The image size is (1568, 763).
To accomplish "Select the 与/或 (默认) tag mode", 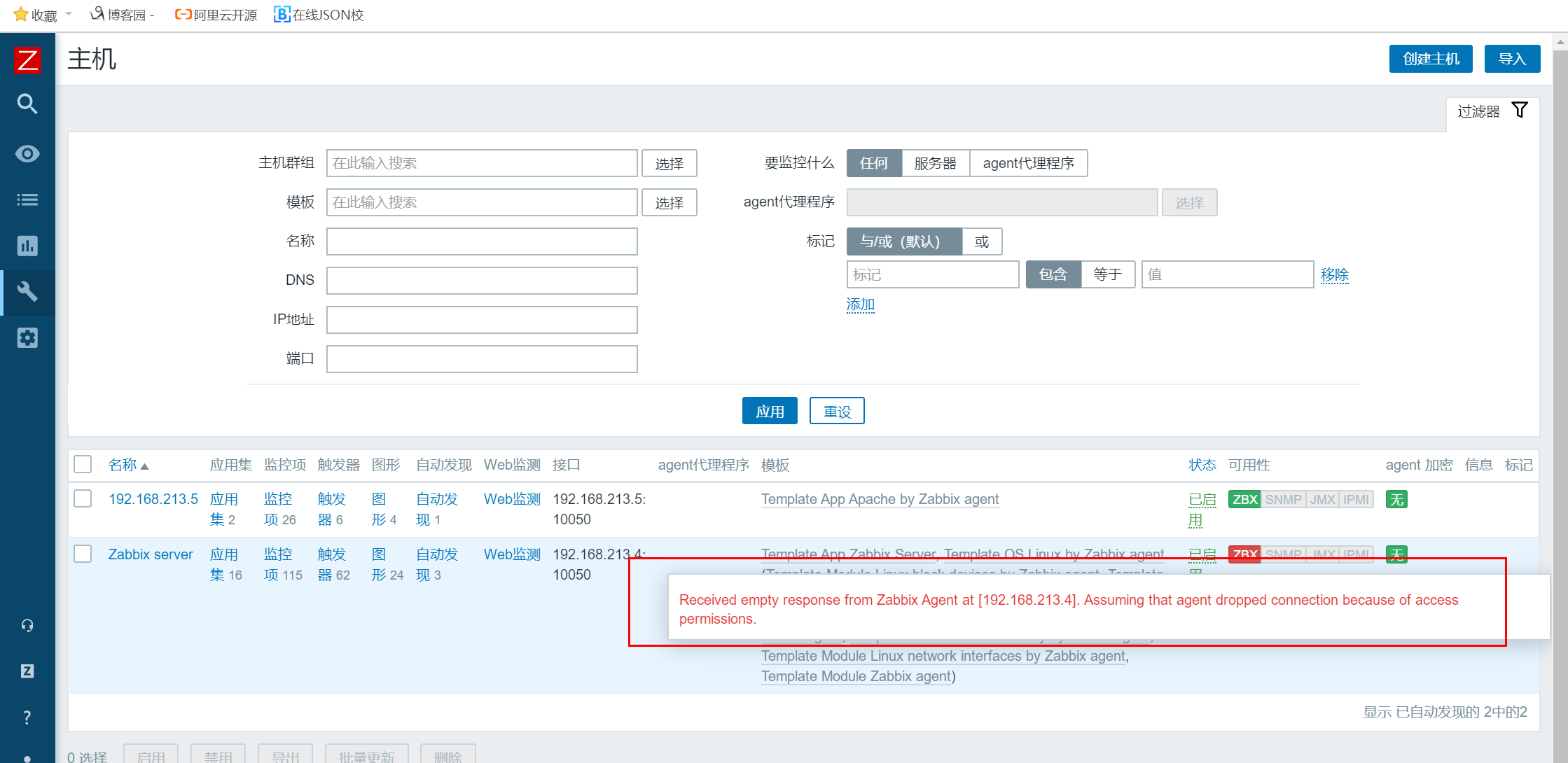I will [904, 241].
